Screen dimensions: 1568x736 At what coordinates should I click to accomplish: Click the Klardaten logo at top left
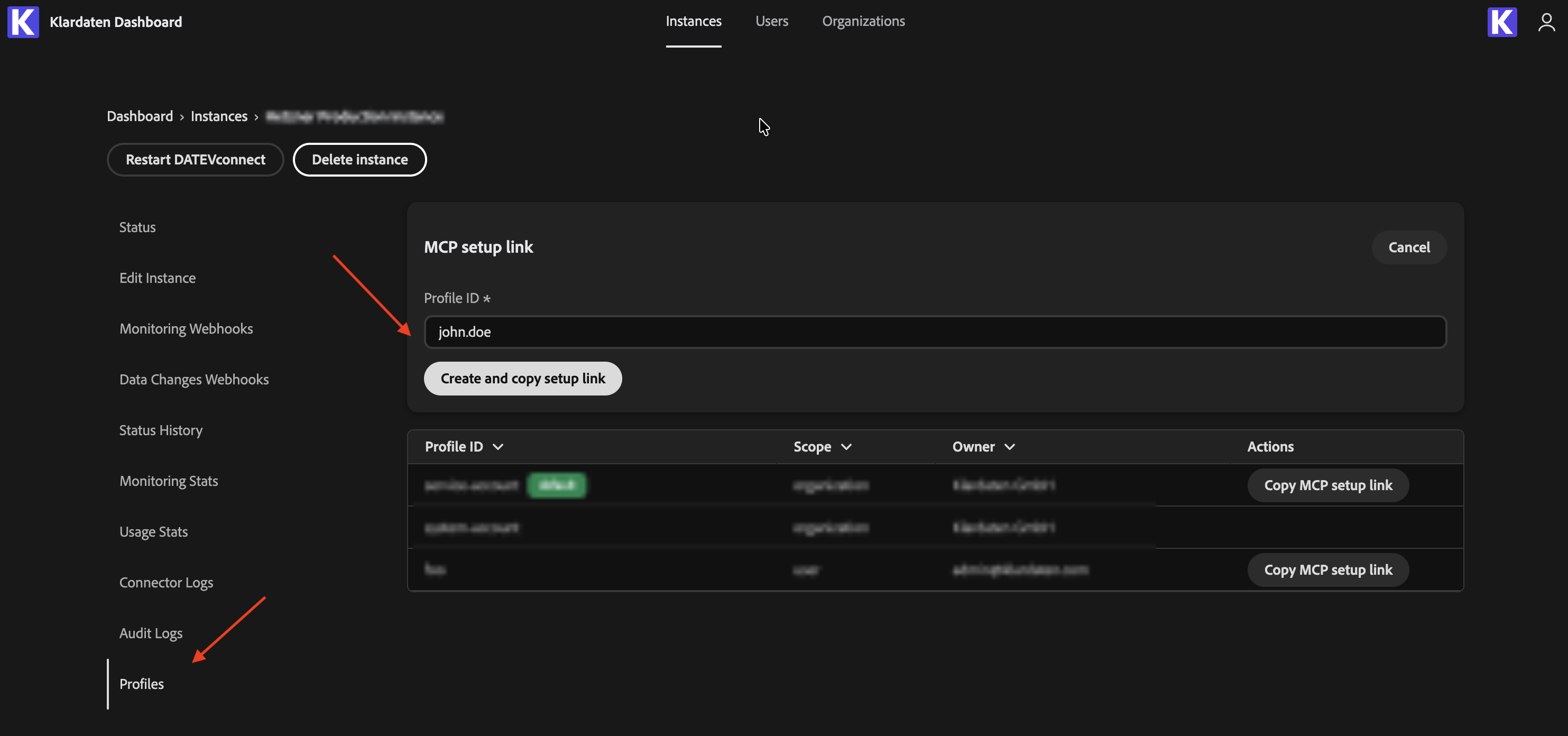pyautogui.click(x=23, y=22)
